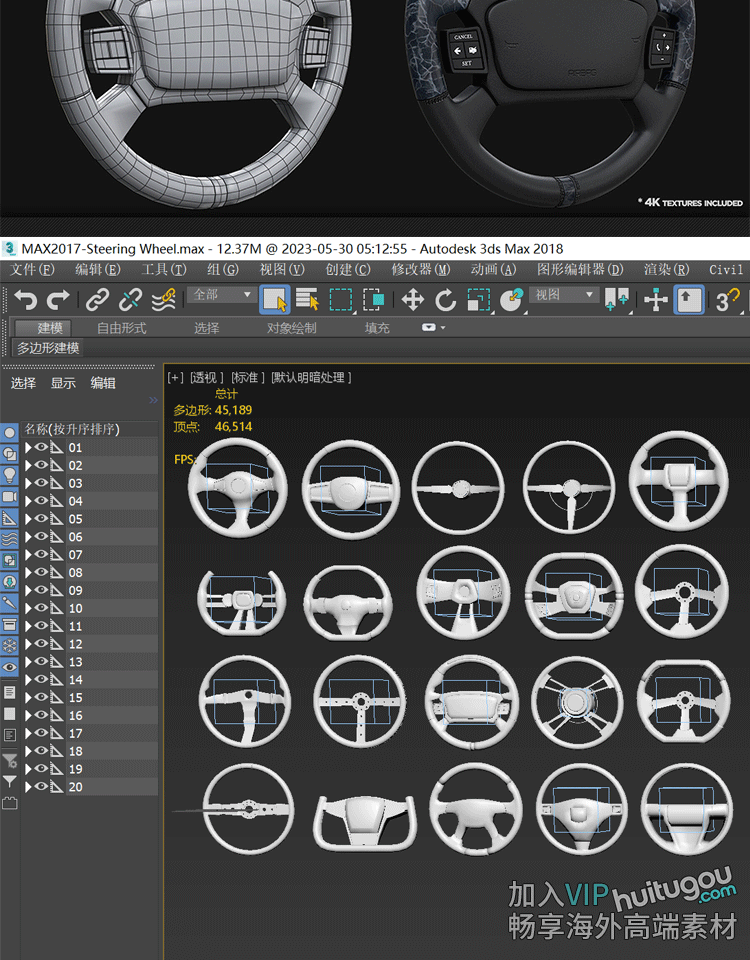The image size is (750, 960).
Task: Expand tree item 05 with its arrow
Action: [29, 519]
